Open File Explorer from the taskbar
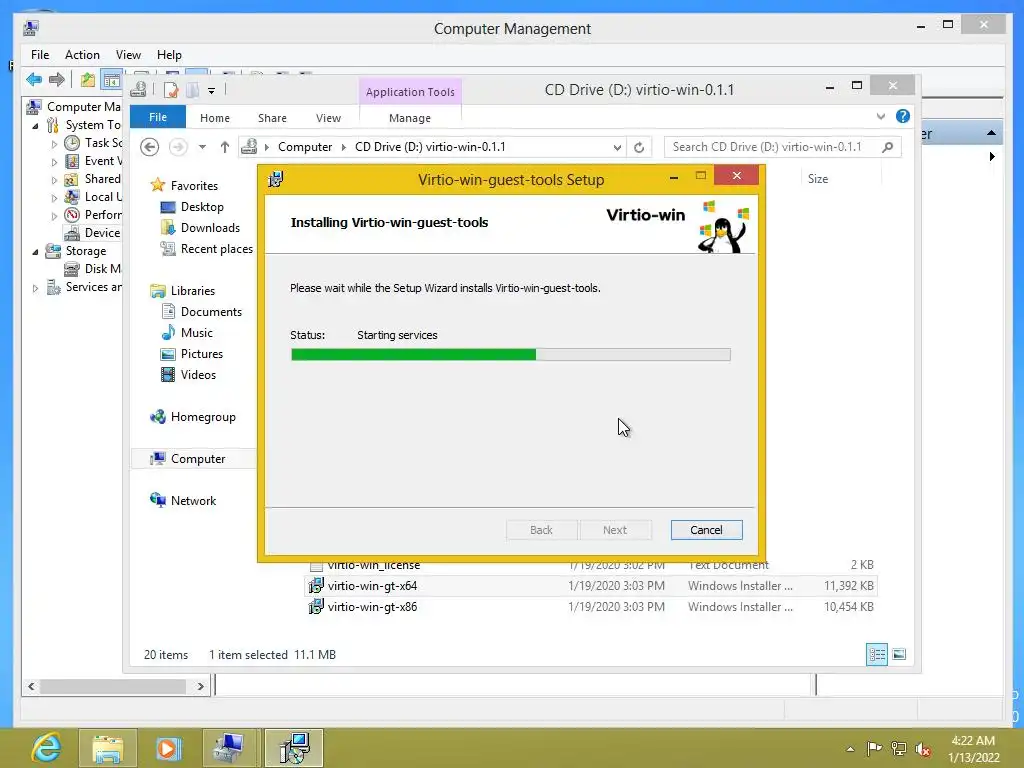Image resolution: width=1024 pixels, height=768 pixels. (108, 748)
